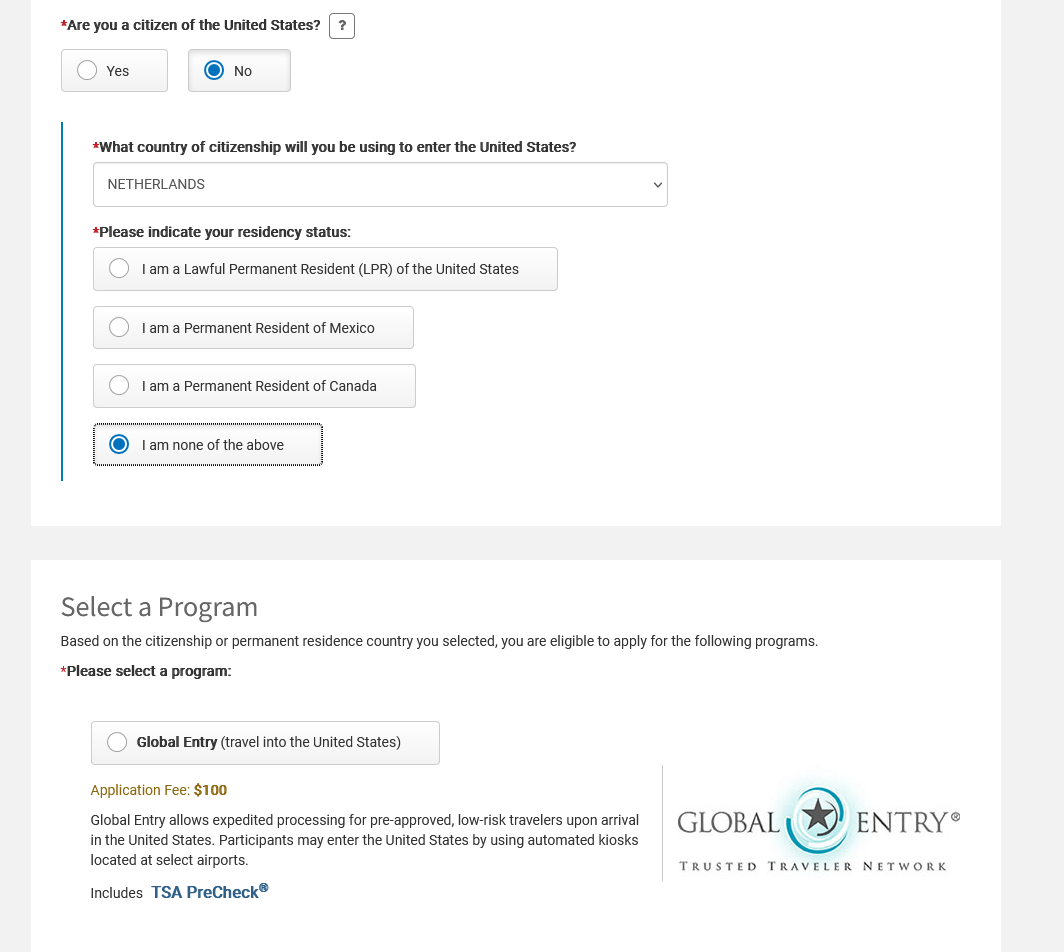Viewport: 1064px width, 952px height.
Task: Click the Trusted Traveler Network tagline
Action: (812, 866)
